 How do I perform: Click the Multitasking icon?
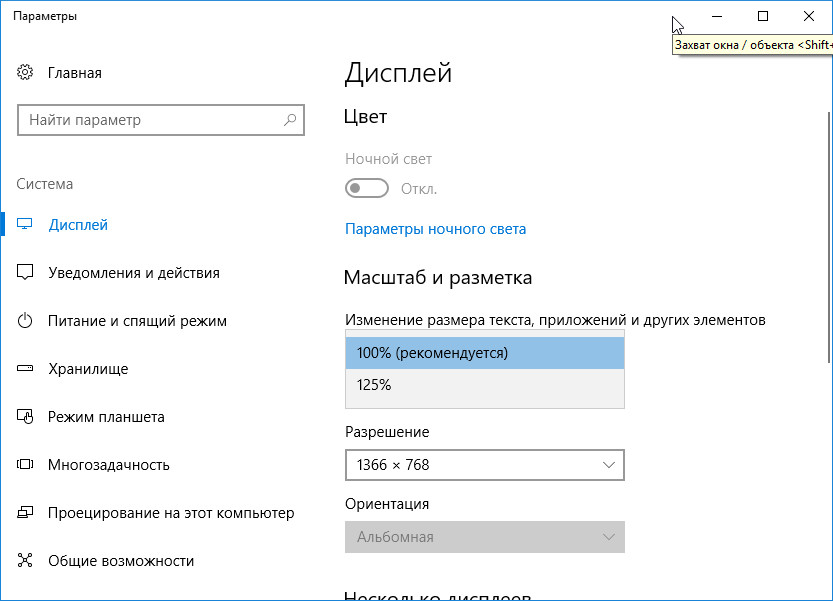point(25,464)
